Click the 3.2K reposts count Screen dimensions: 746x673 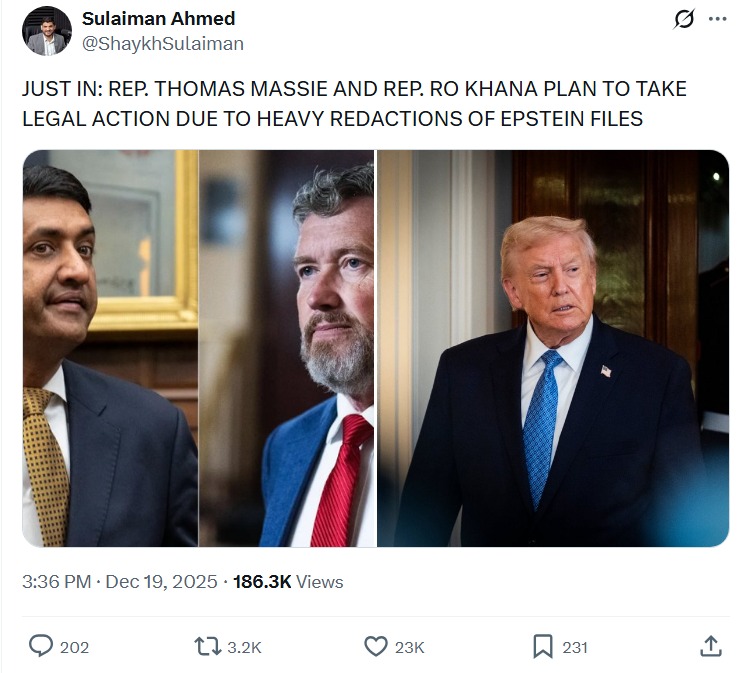244,647
